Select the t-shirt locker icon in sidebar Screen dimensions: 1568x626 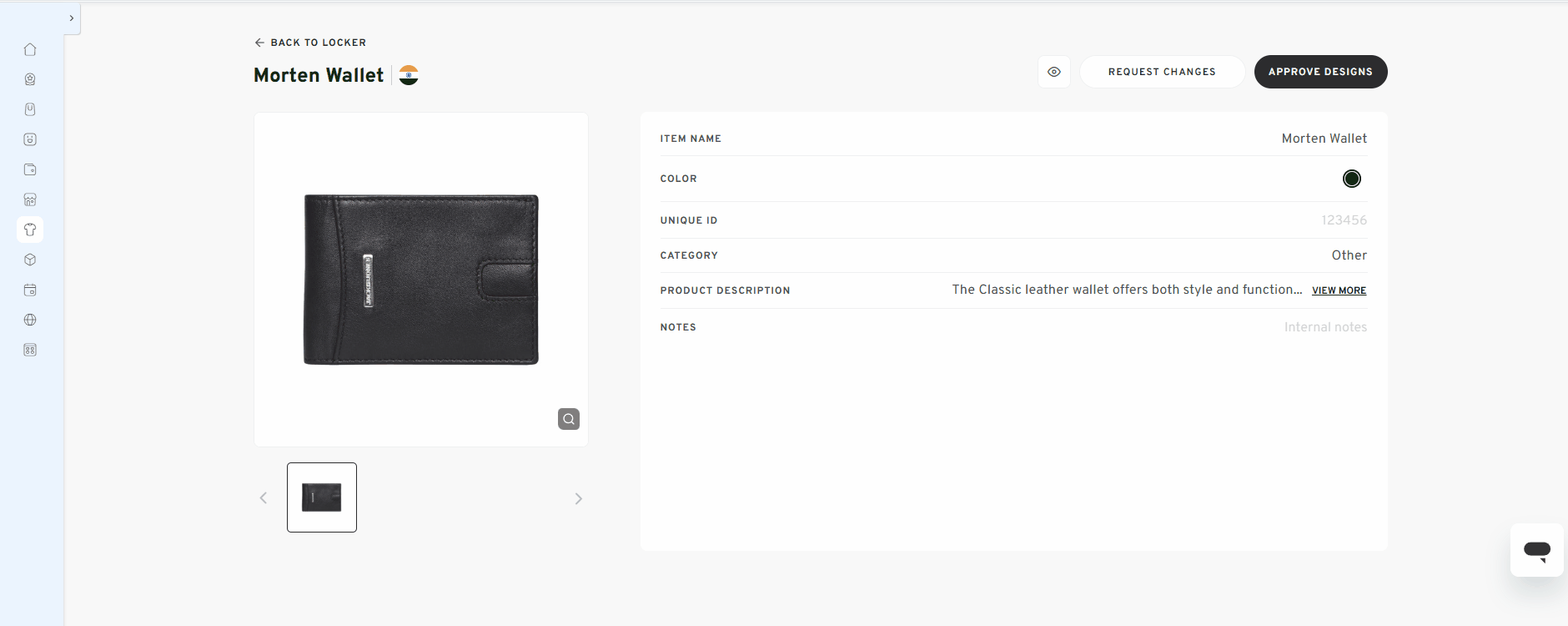pos(30,230)
